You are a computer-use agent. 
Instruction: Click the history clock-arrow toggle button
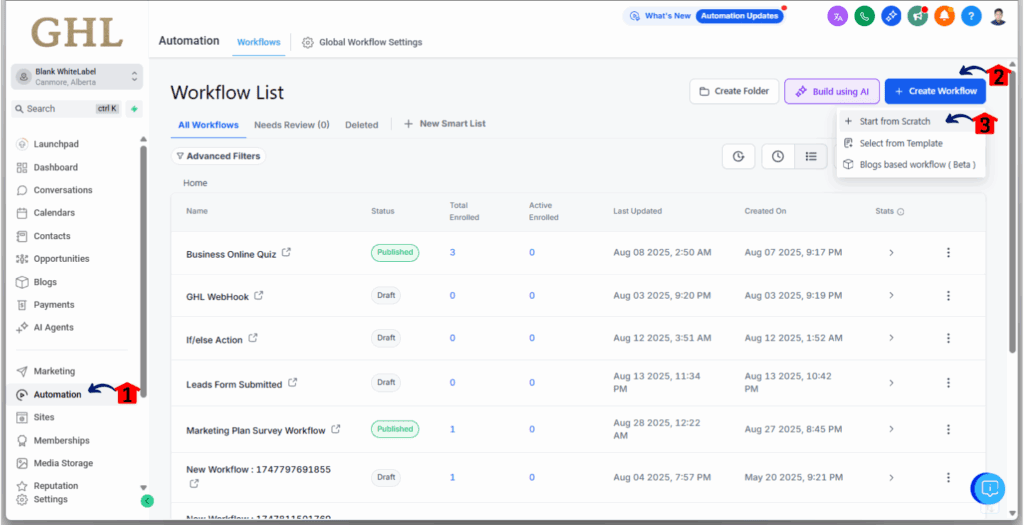coord(738,157)
